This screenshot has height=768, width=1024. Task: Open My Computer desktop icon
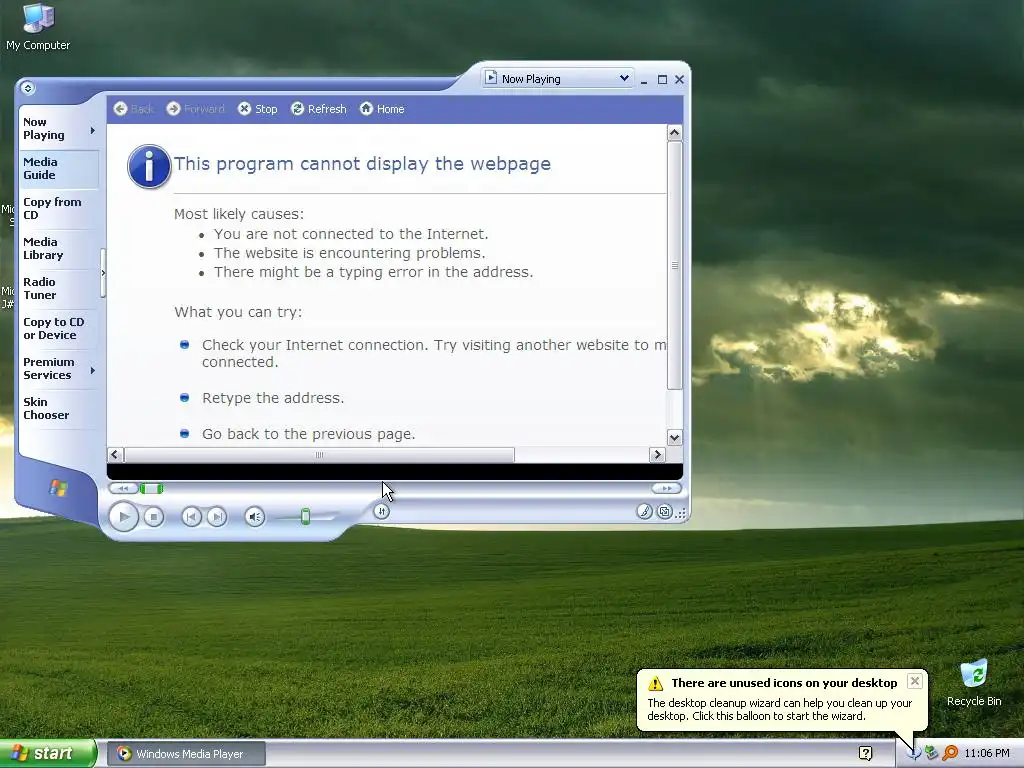(38, 27)
